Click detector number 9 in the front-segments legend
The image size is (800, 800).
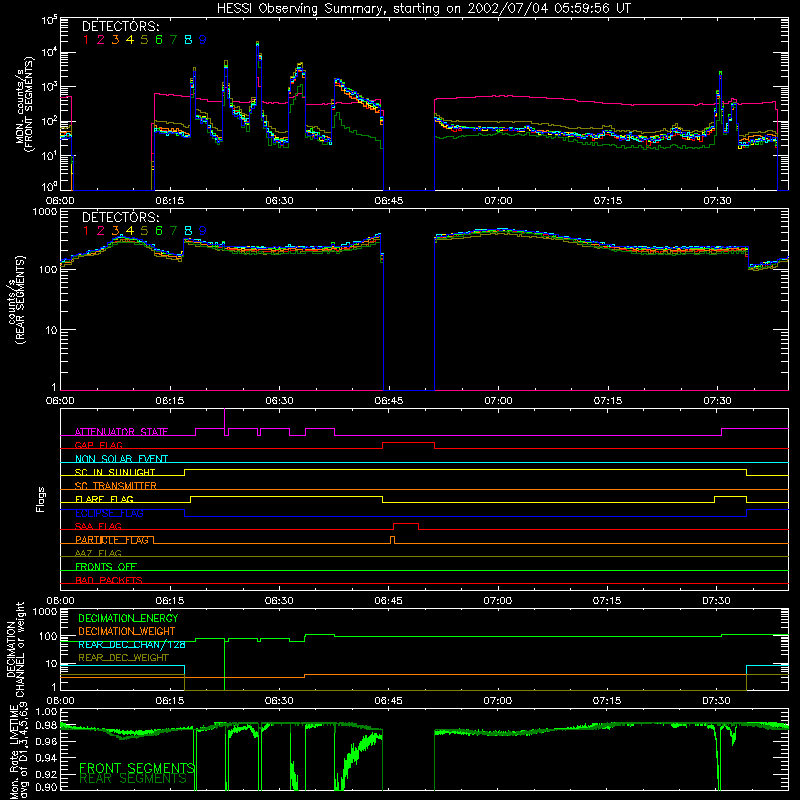[203, 40]
